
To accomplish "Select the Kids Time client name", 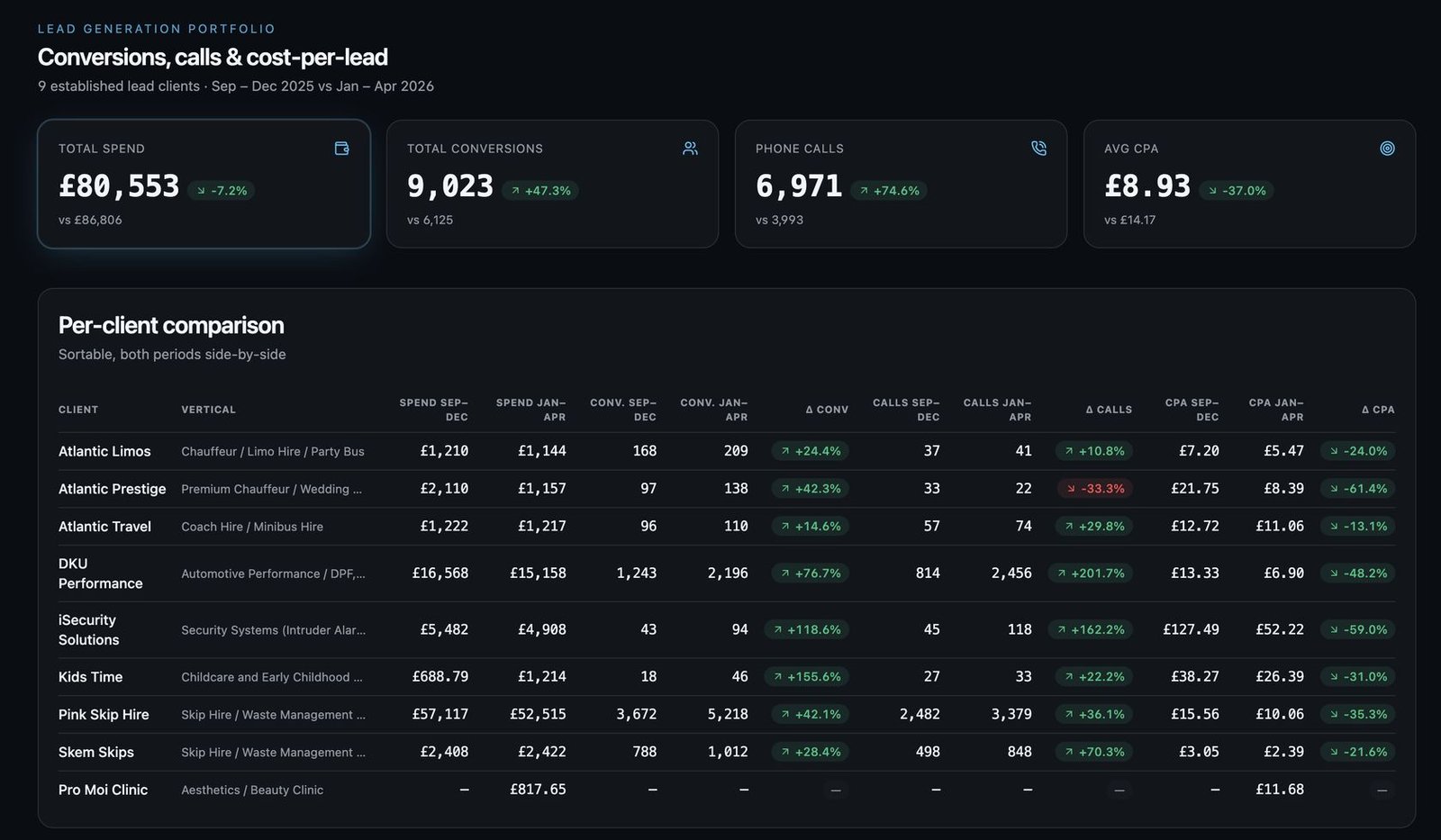I will tap(90, 677).
